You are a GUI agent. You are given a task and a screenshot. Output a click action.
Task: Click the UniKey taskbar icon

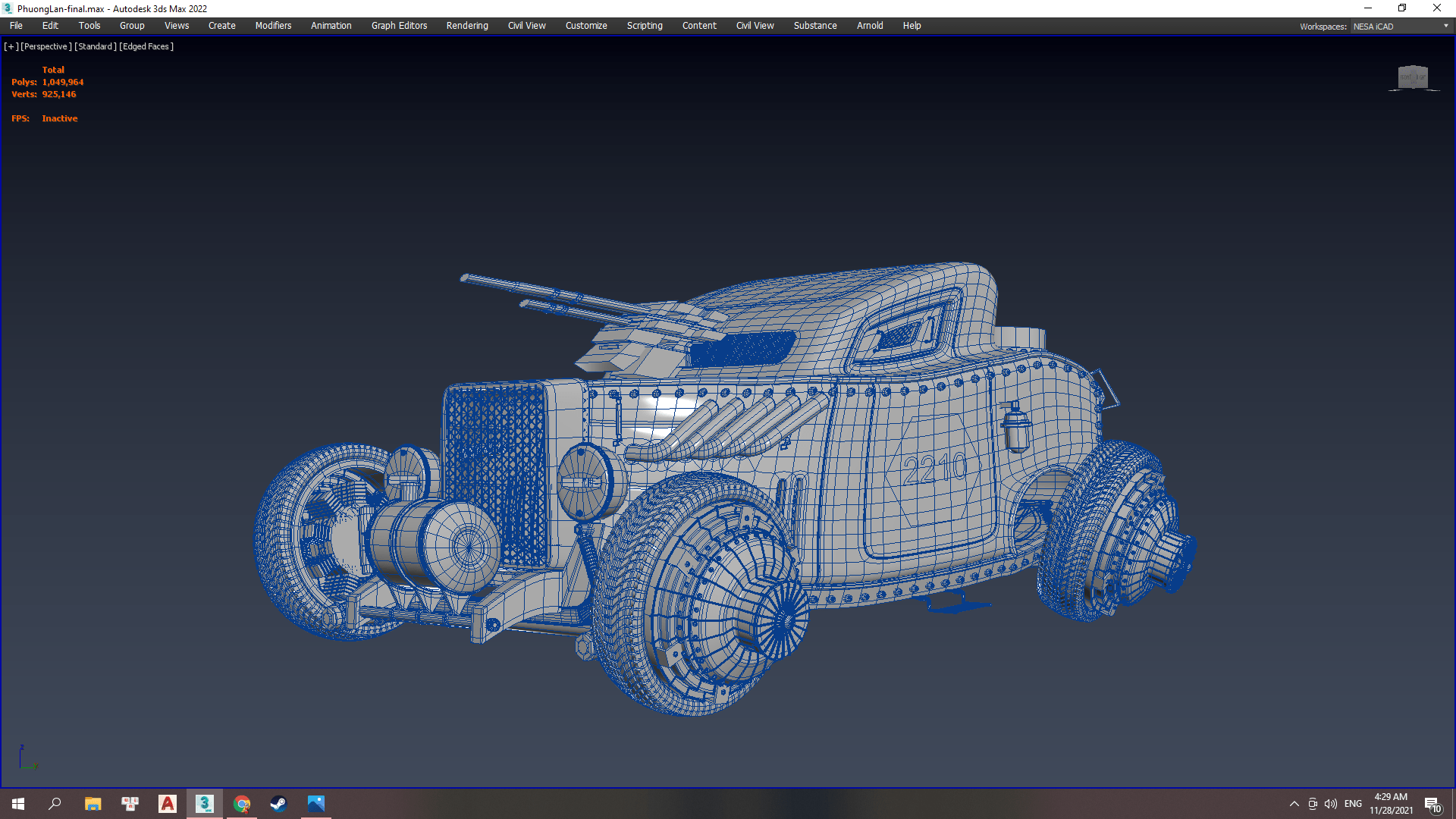(x=130, y=804)
